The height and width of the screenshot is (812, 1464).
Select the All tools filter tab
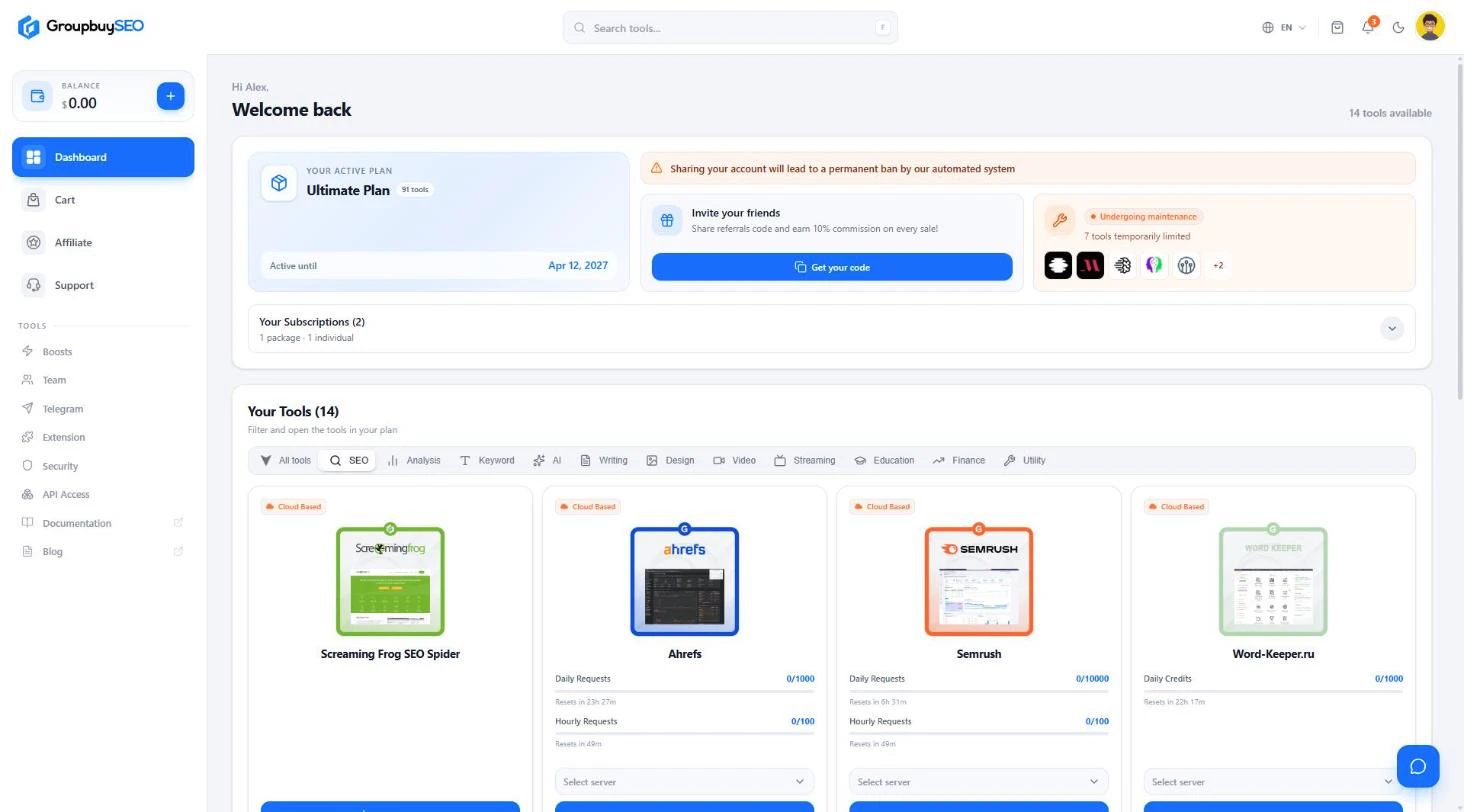(x=285, y=460)
